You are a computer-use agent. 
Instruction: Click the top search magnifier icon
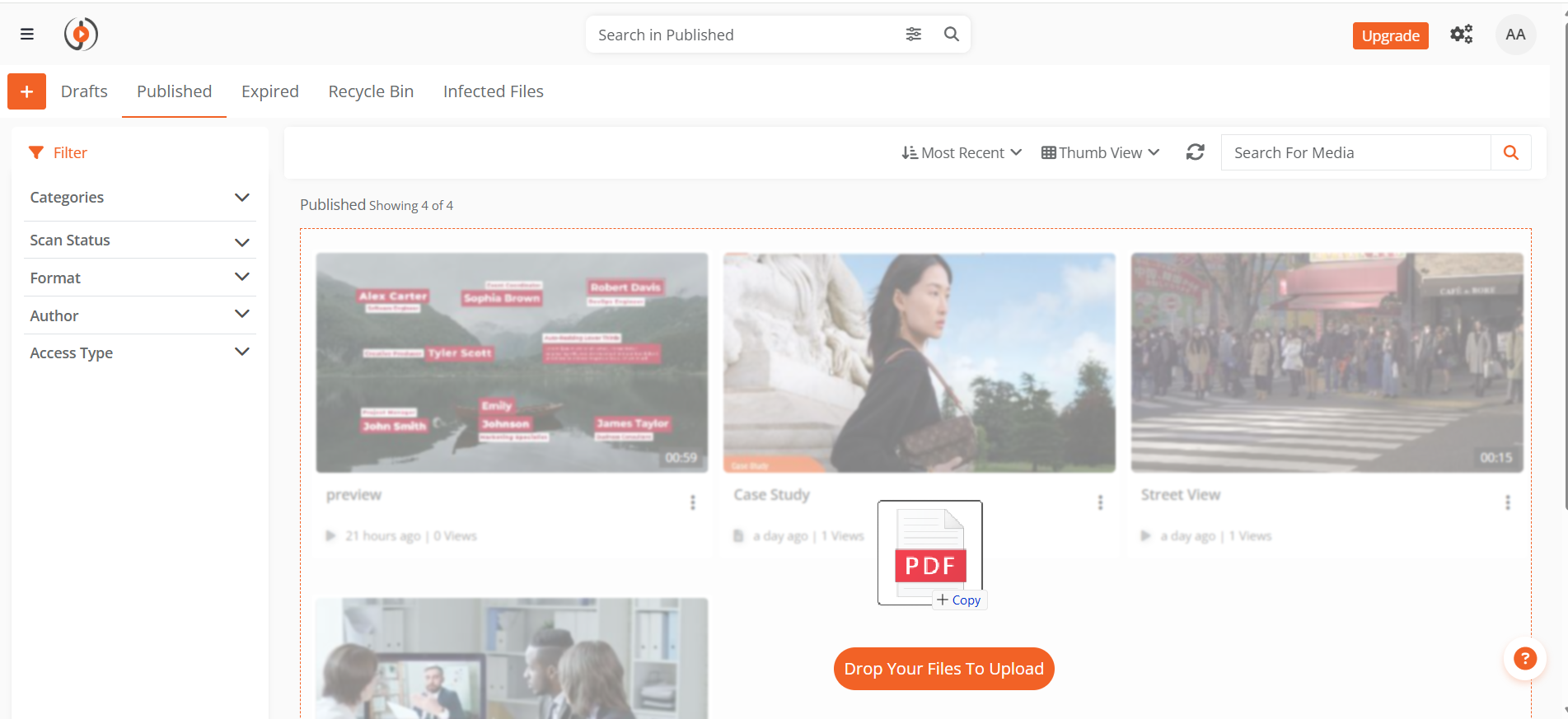click(951, 35)
